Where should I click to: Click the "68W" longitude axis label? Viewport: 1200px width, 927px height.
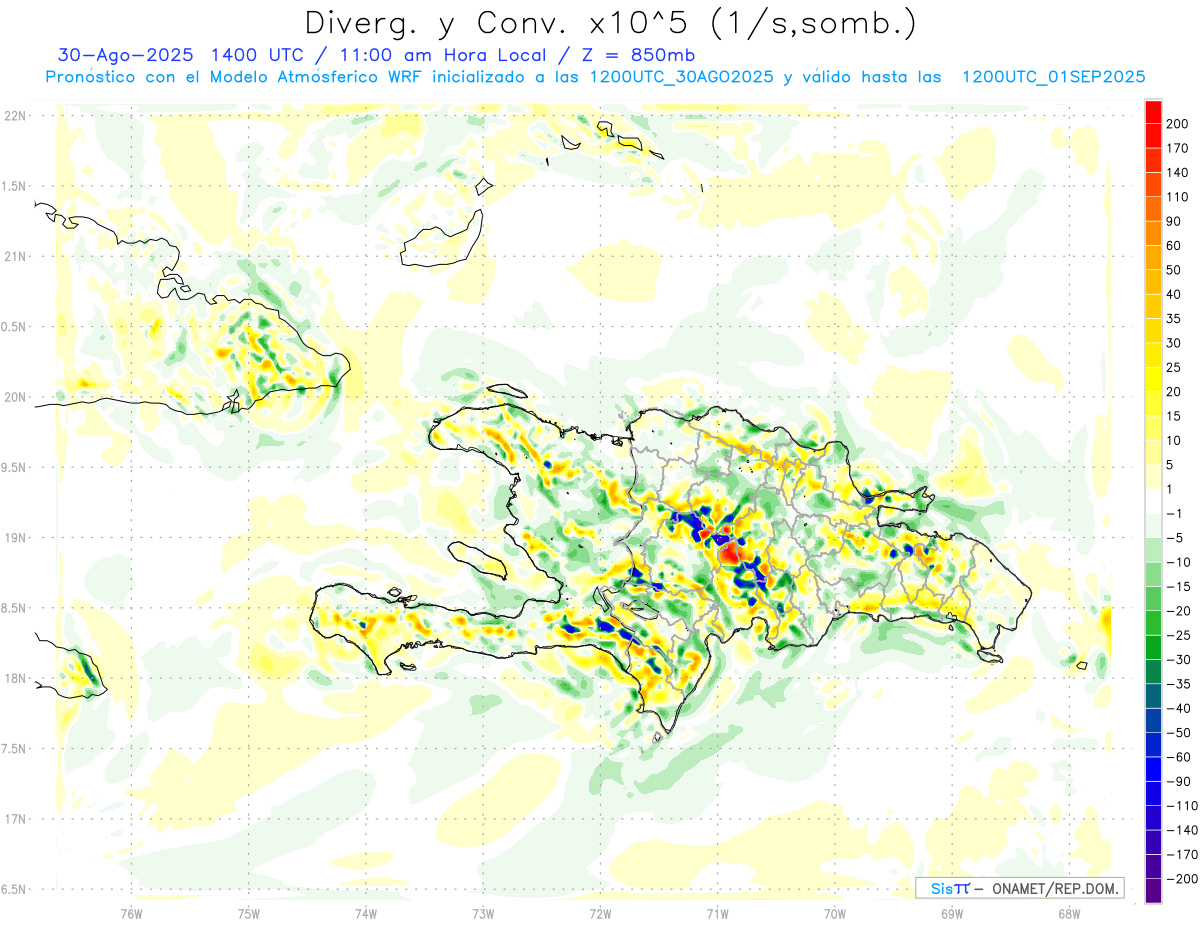[1069, 913]
